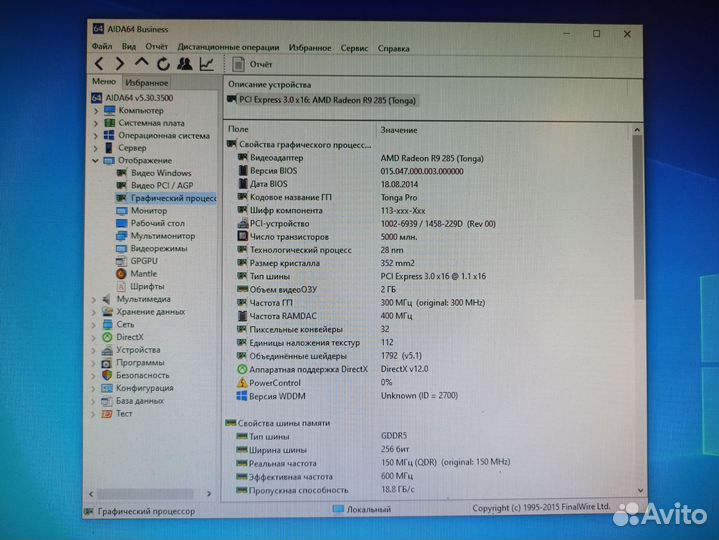Select Видео PCI / AGP in the tree
Screen dimensions: 719x540
[x=155, y=185]
